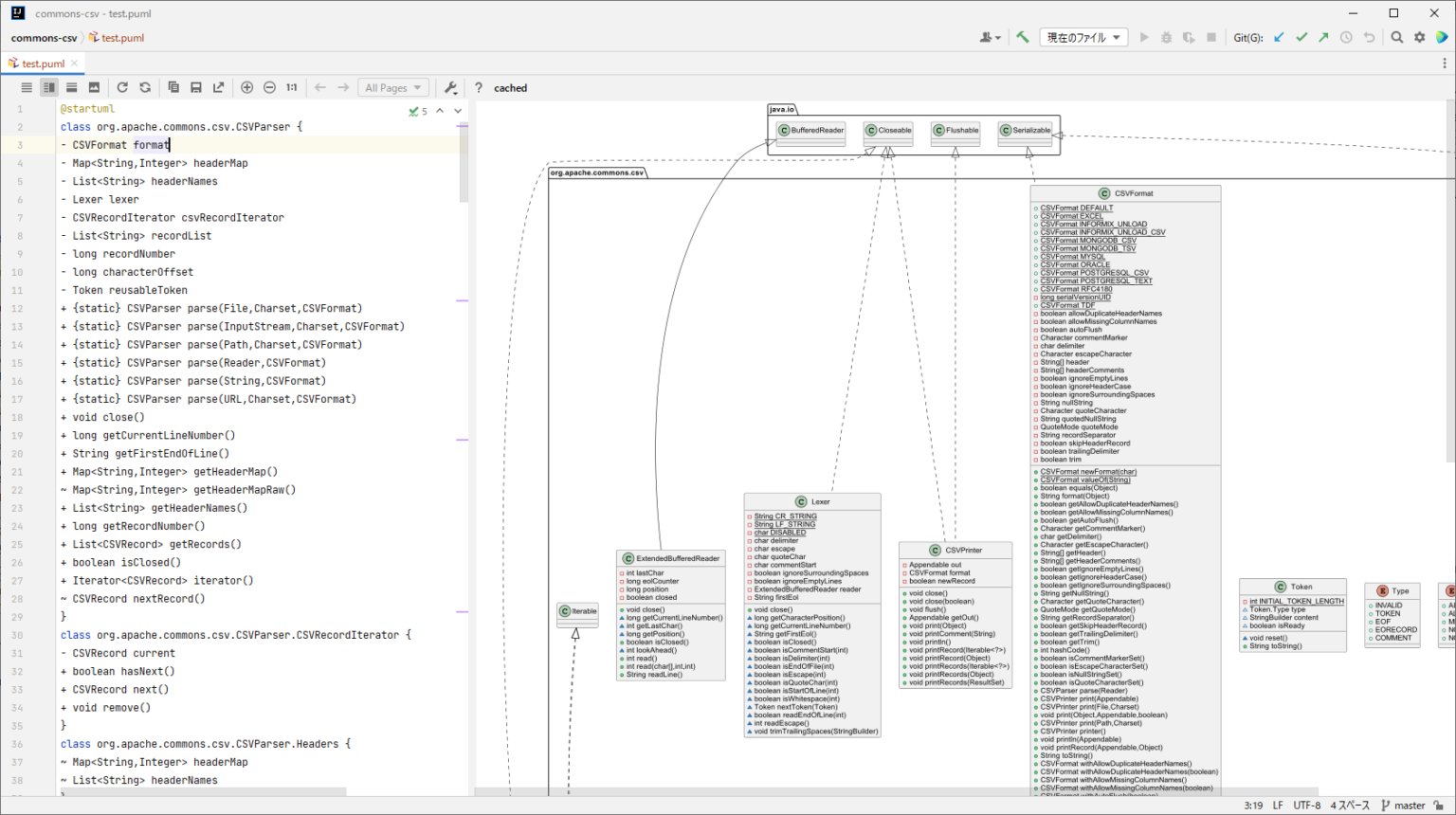Toggle split editor-preview view
Image resolution: width=1456 pixels, height=815 pixels.
(49, 87)
